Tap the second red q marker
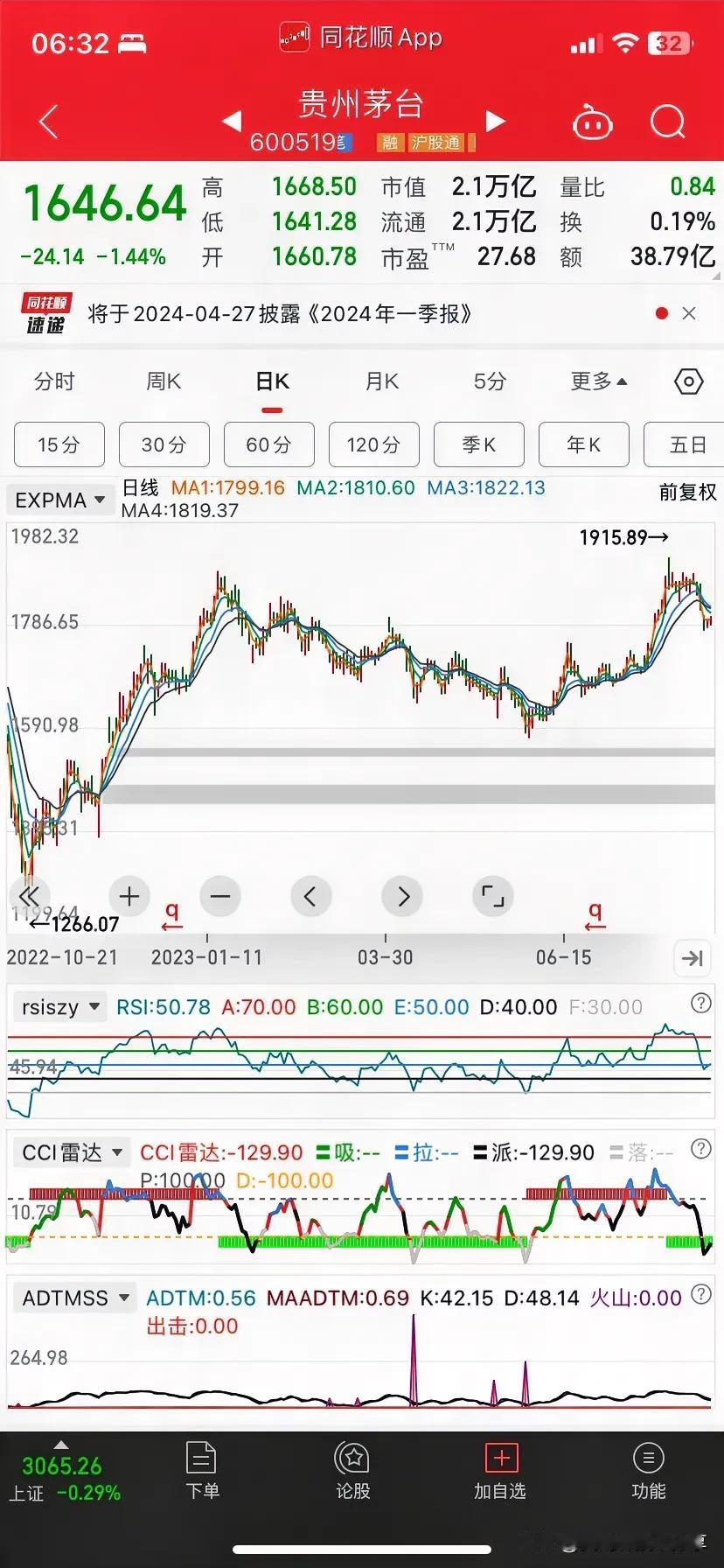 (595, 916)
